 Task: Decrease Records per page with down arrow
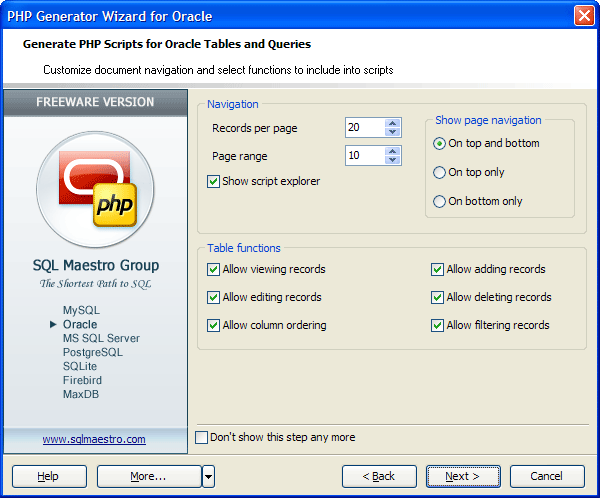pos(393,132)
